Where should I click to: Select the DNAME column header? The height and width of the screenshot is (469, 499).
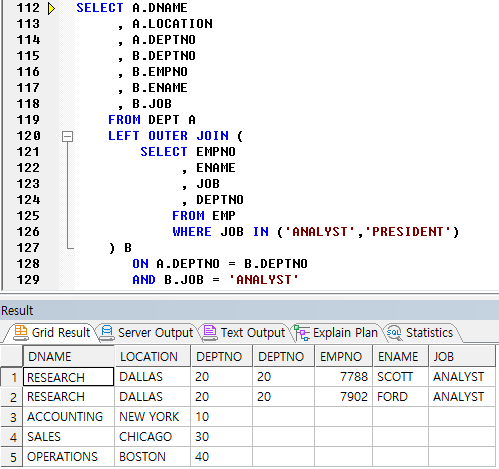coord(69,356)
